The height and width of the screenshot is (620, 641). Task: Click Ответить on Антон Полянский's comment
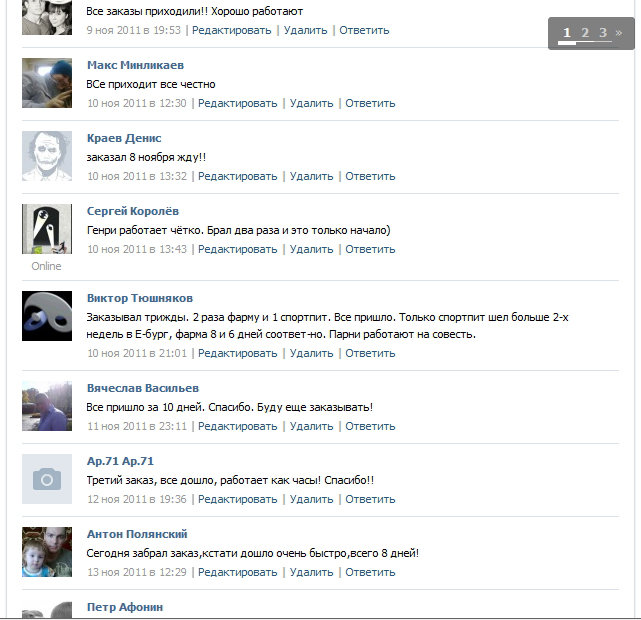[x=370, y=572]
